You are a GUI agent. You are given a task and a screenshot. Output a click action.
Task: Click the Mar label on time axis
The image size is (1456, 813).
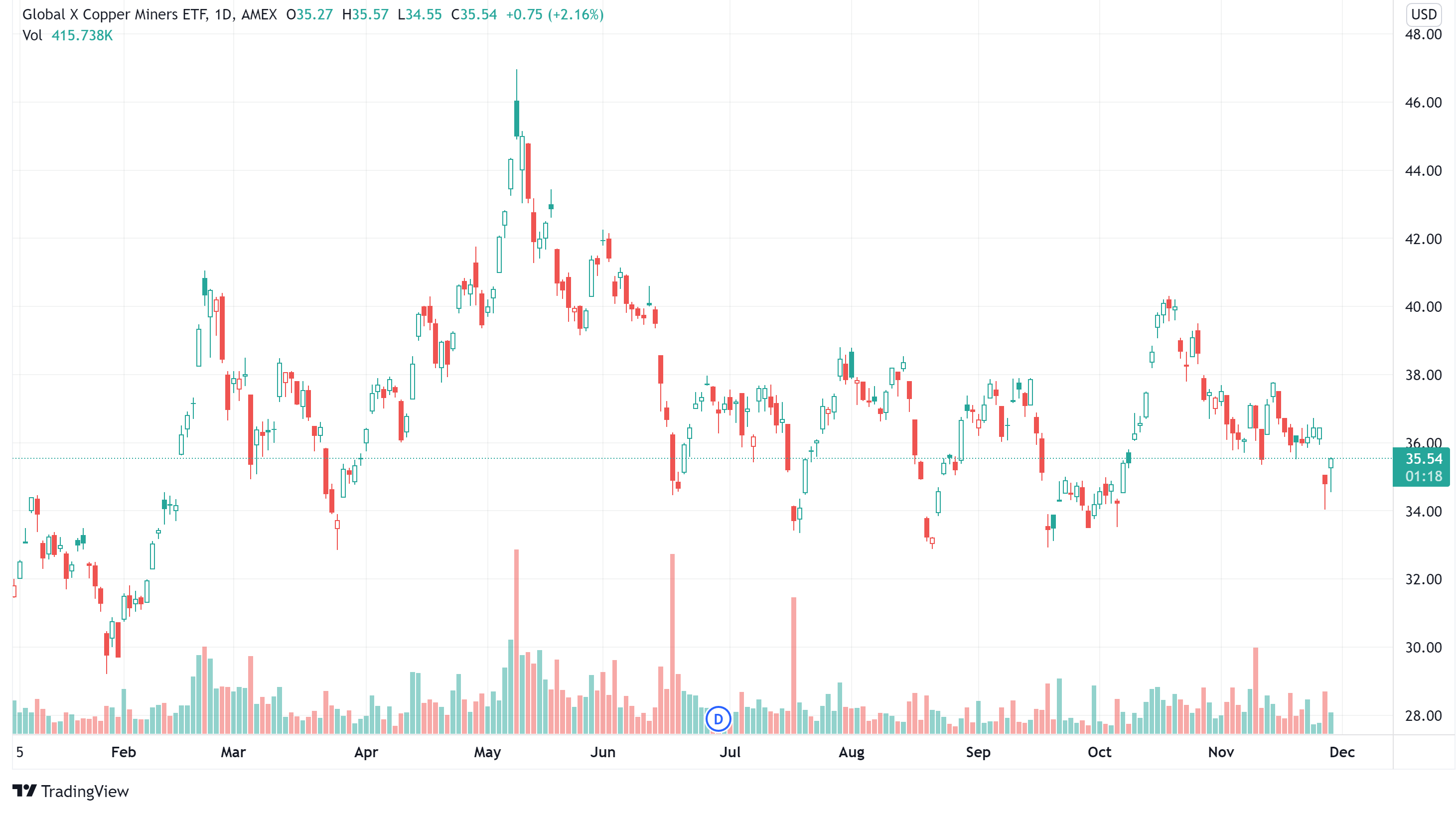click(233, 752)
